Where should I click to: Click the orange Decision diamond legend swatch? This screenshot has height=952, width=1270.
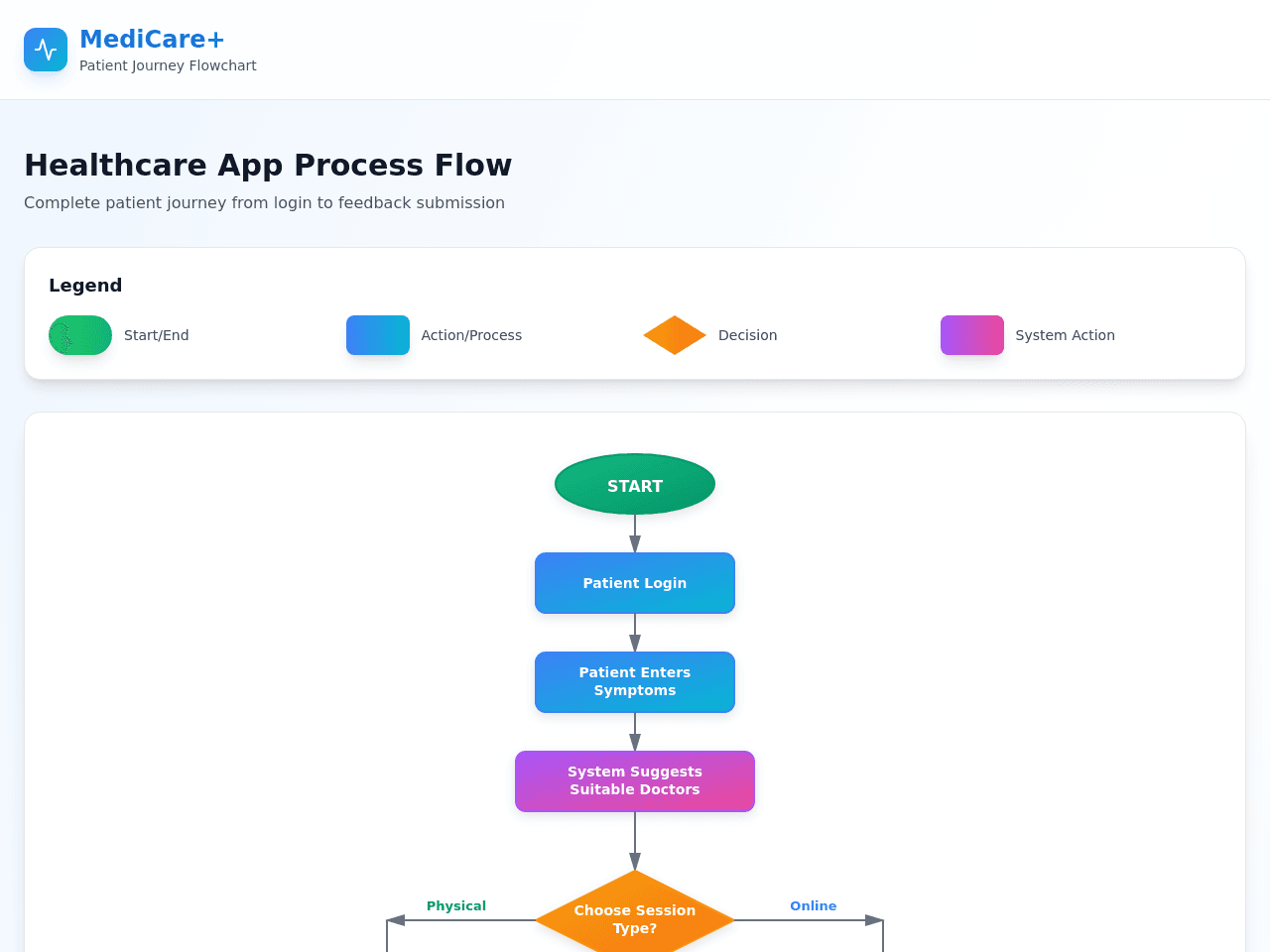click(675, 335)
